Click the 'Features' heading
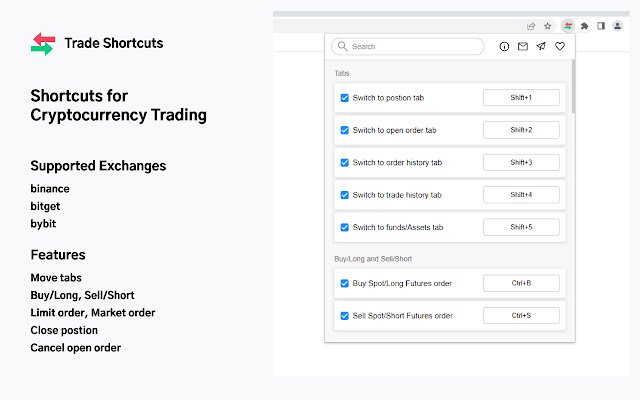Viewport: 640px width, 400px height. click(58, 255)
